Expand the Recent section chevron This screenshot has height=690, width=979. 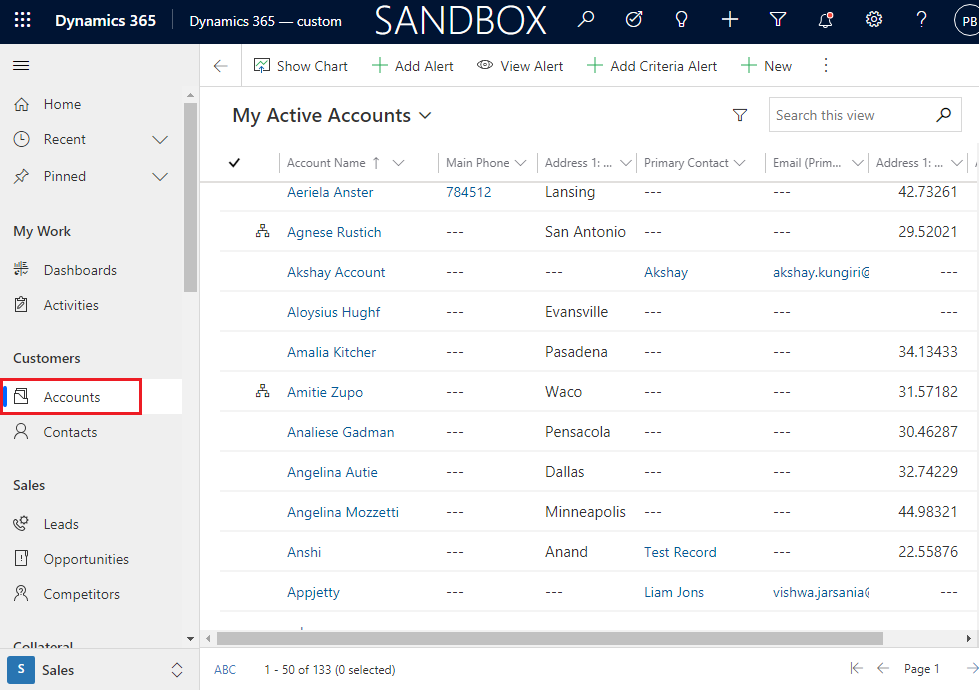tap(160, 140)
